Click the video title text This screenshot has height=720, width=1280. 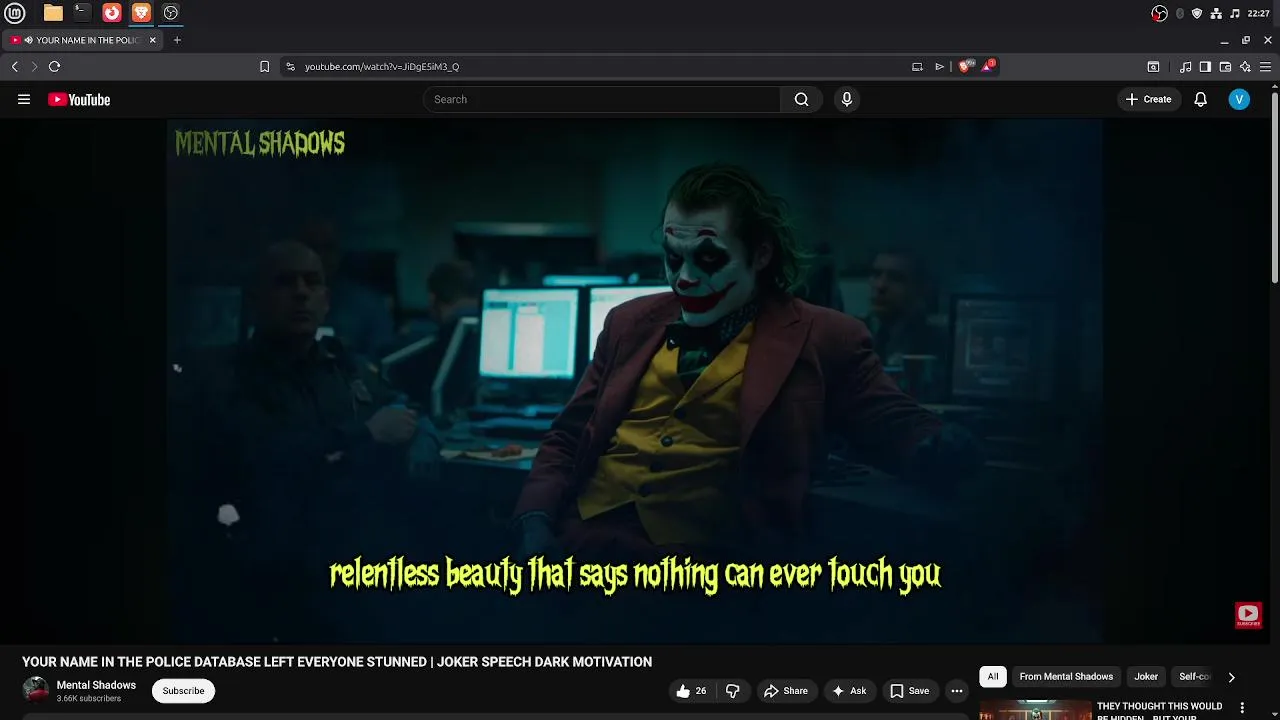tap(337, 662)
